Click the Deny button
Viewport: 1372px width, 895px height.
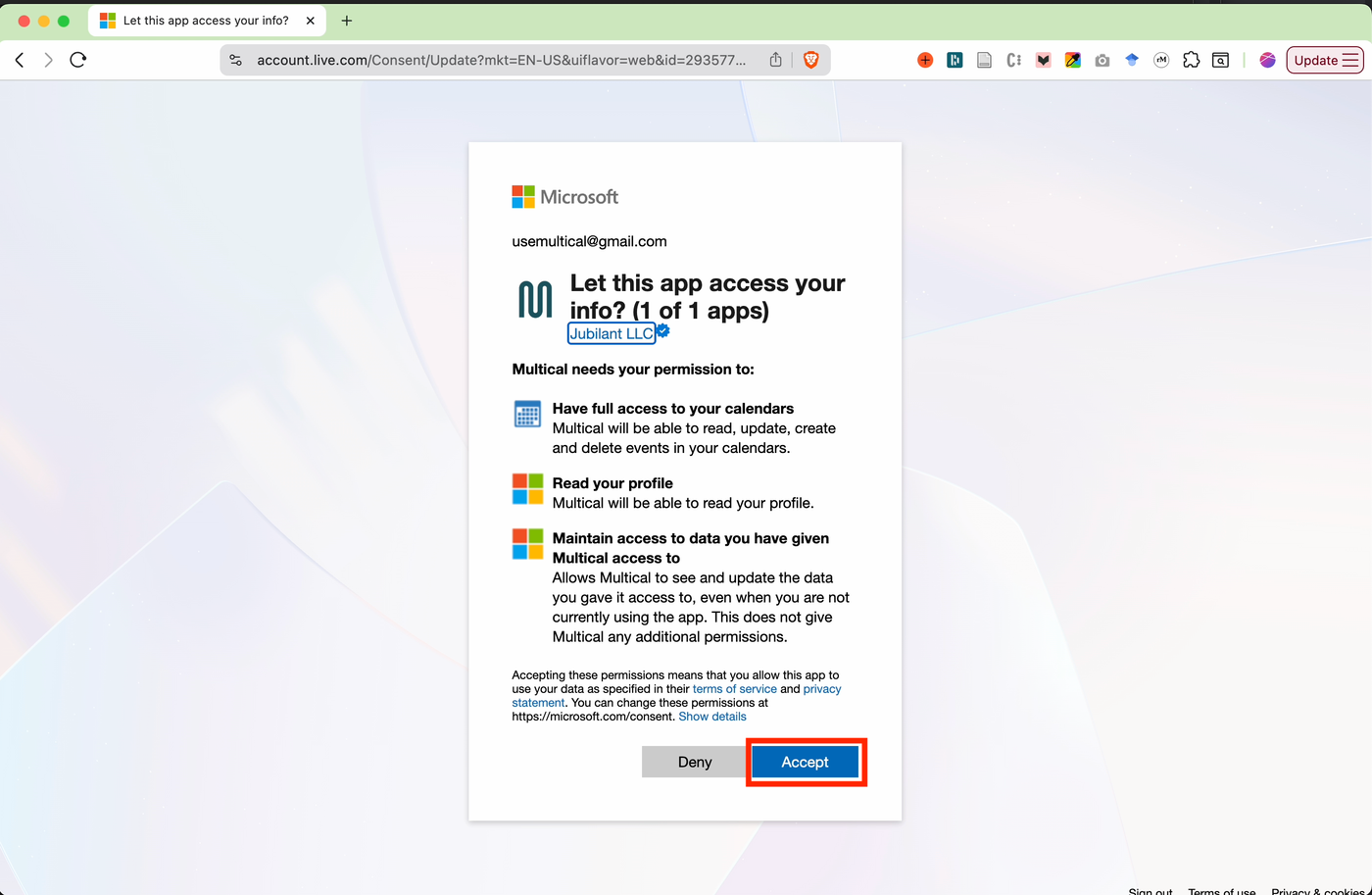click(x=695, y=762)
